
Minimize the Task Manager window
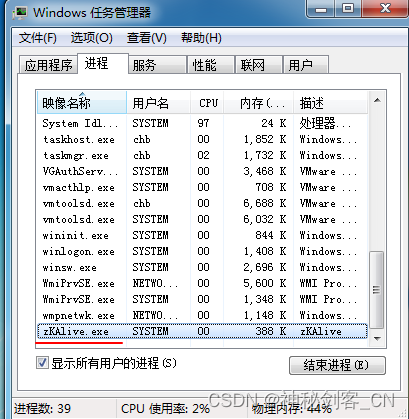point(321,9)
